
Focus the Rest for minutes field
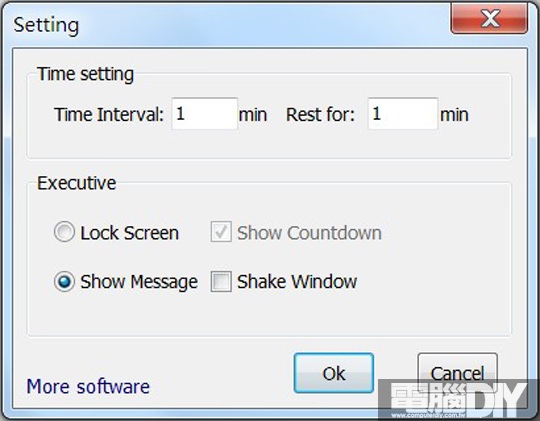403,114
